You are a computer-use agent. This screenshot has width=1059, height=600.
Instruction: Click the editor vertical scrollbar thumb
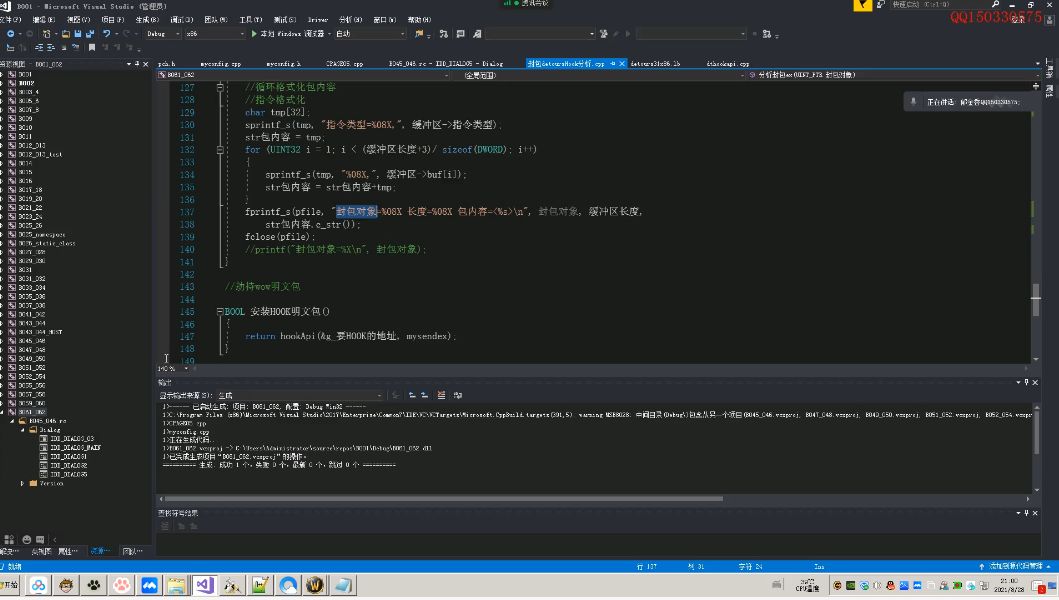[1035, 300]
